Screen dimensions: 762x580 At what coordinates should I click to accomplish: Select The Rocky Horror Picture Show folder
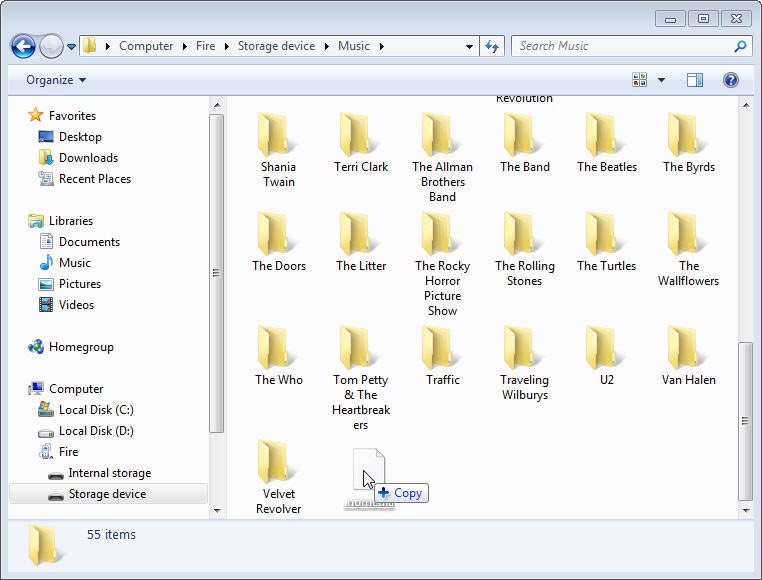442,264
